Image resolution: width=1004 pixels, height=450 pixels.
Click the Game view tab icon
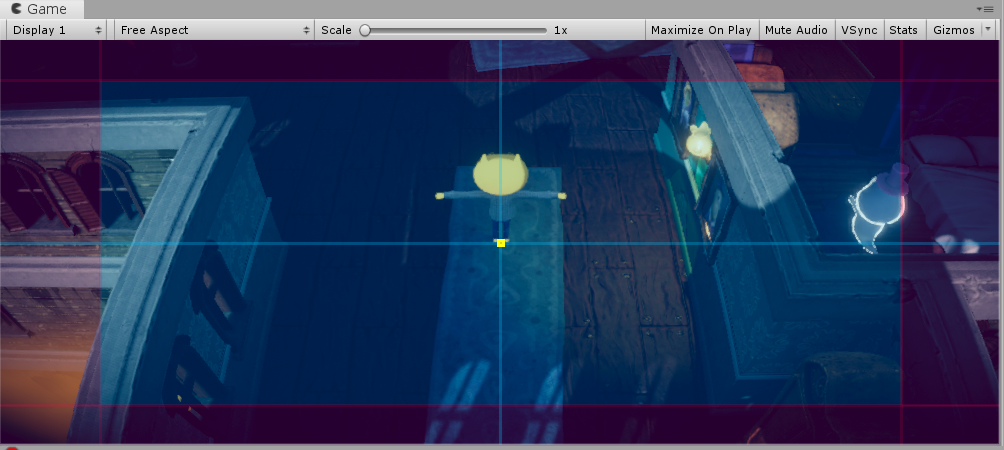[16, 9]
